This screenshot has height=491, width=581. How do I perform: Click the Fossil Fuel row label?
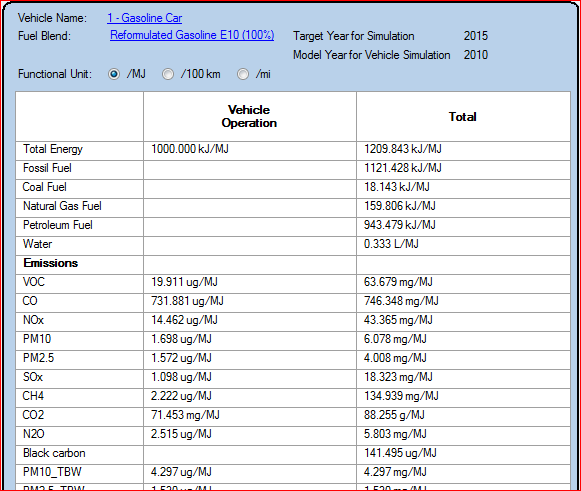tap(47, 168)
